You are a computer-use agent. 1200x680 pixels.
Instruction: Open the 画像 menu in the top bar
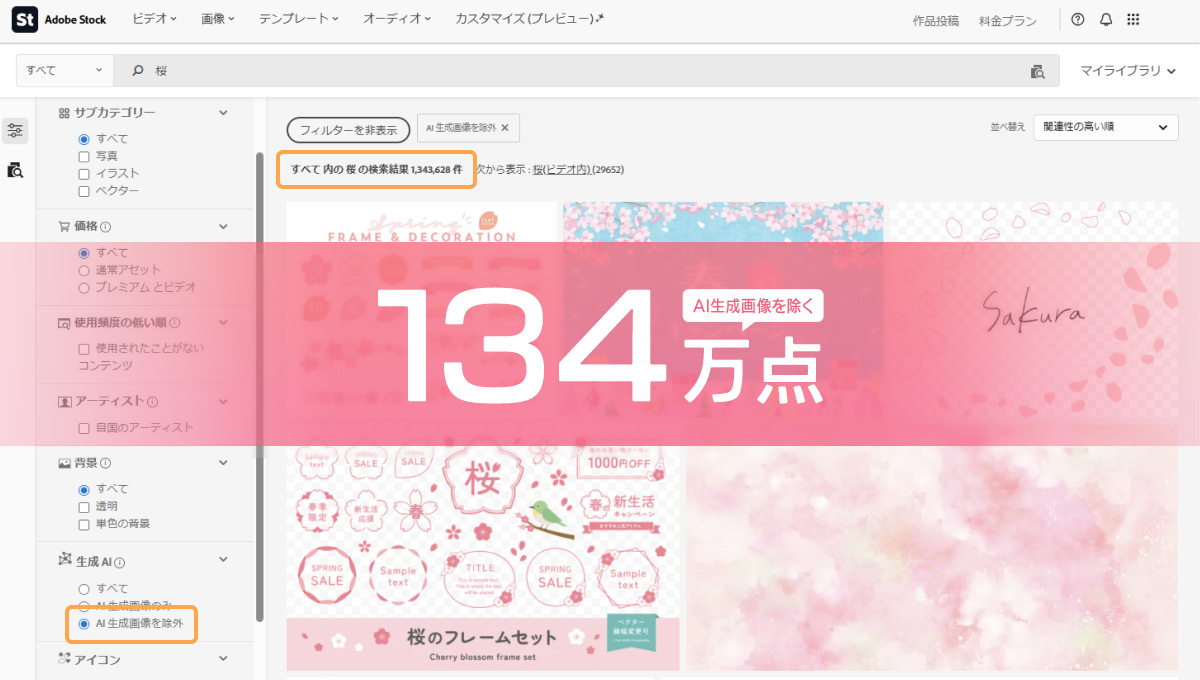(x=217, y=18)
